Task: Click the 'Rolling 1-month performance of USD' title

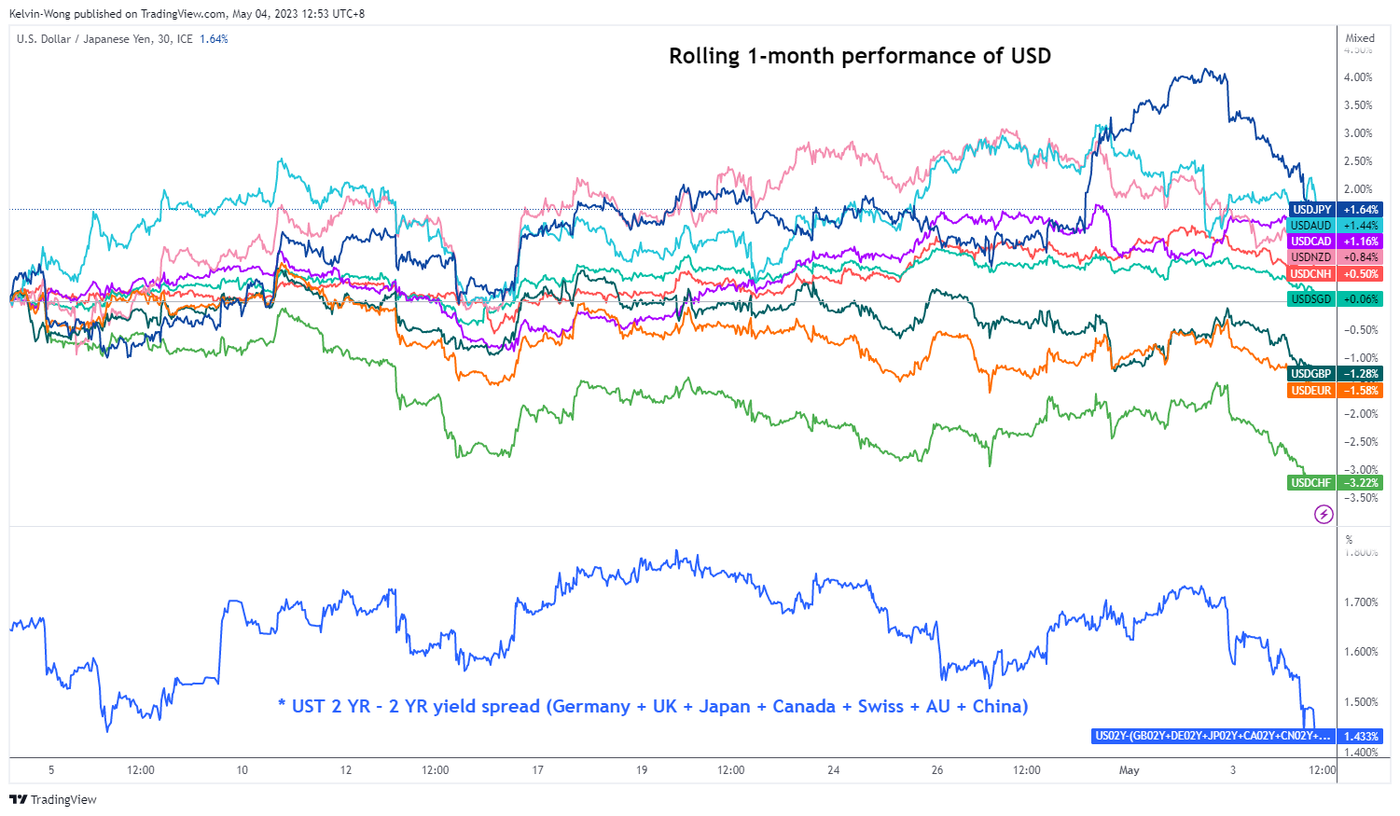Action: tap(860, 57)
